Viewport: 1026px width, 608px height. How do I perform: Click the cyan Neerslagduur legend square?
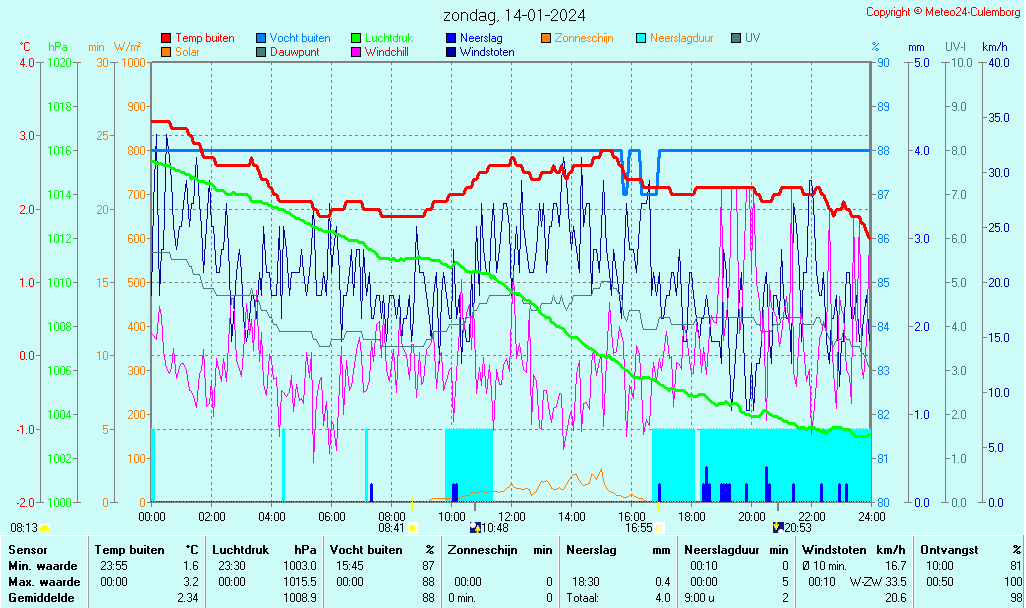pos(641,38)
